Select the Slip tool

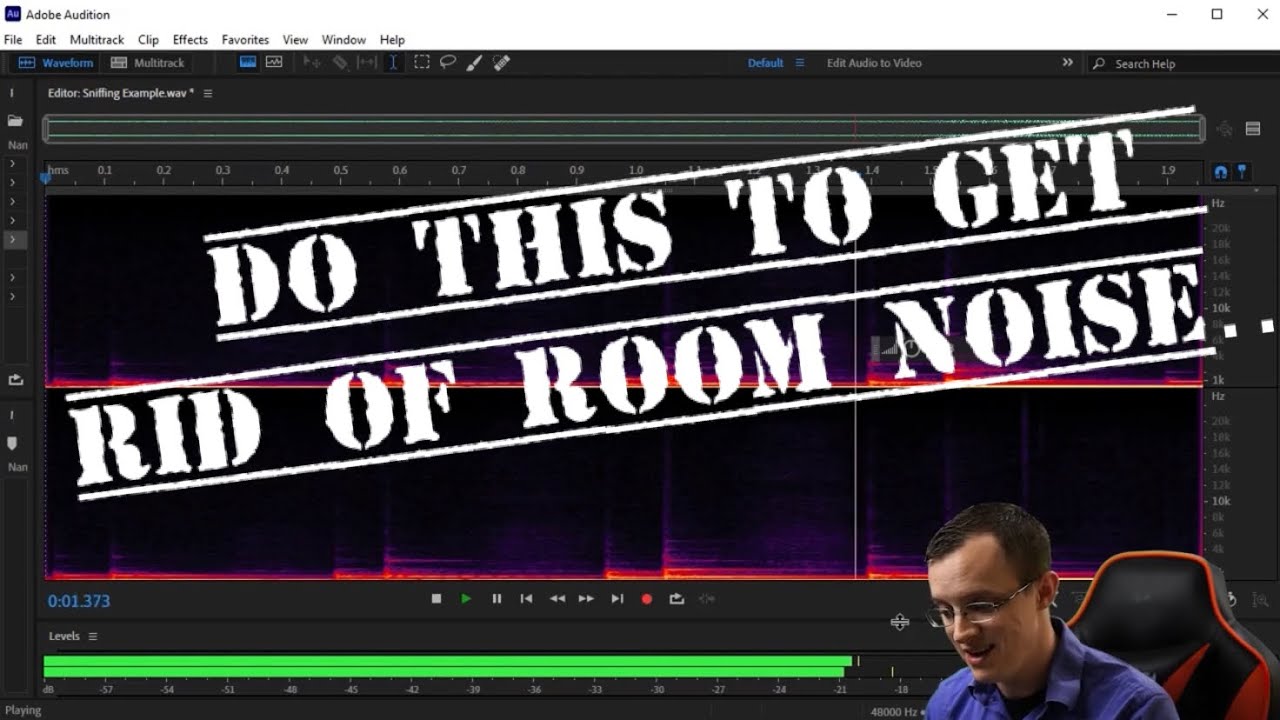[x=367, y=63]
